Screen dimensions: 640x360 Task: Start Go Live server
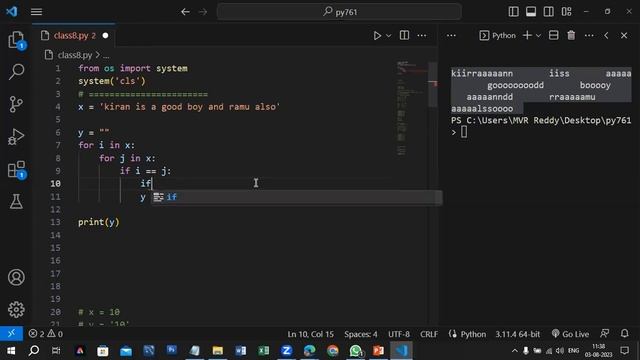point(570,334)
